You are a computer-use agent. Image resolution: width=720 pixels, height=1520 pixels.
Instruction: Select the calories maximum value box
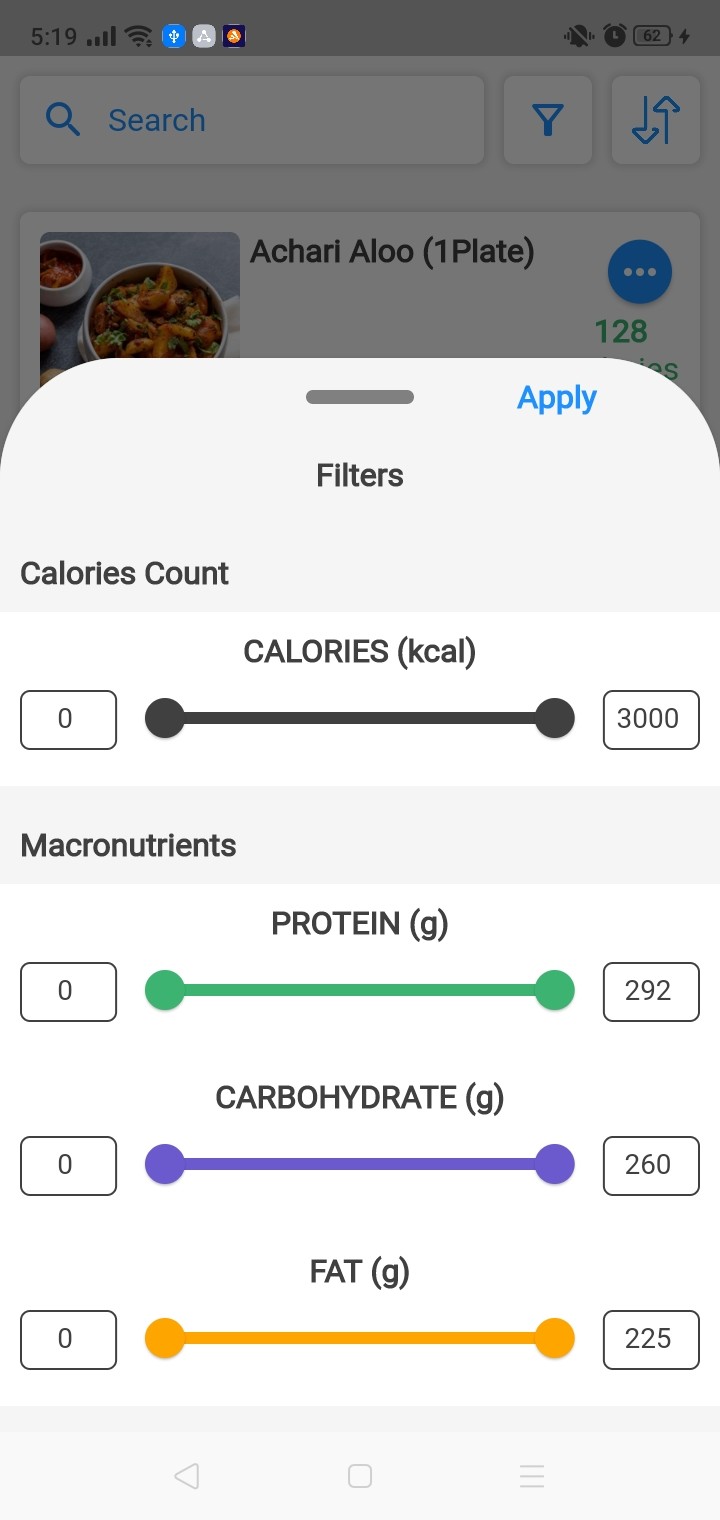tap(650, 719)
